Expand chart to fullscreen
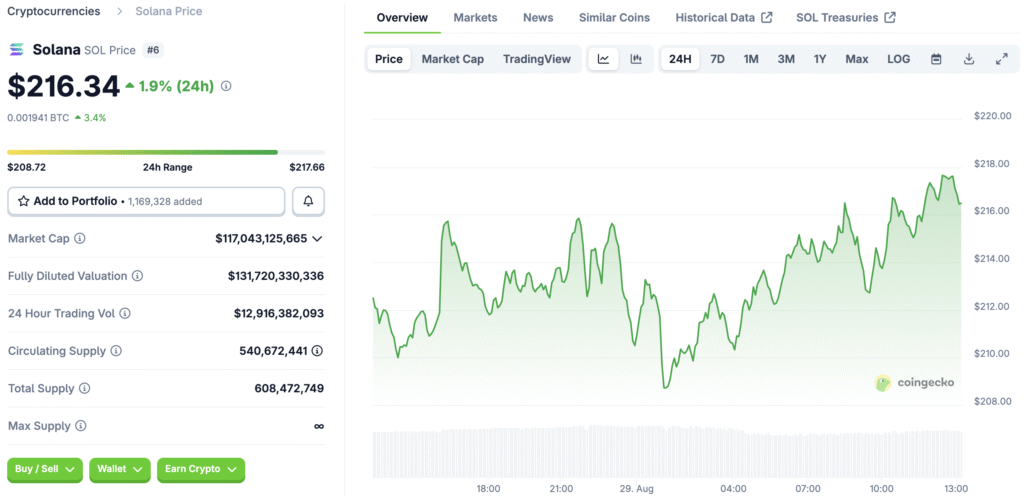 1001,59
